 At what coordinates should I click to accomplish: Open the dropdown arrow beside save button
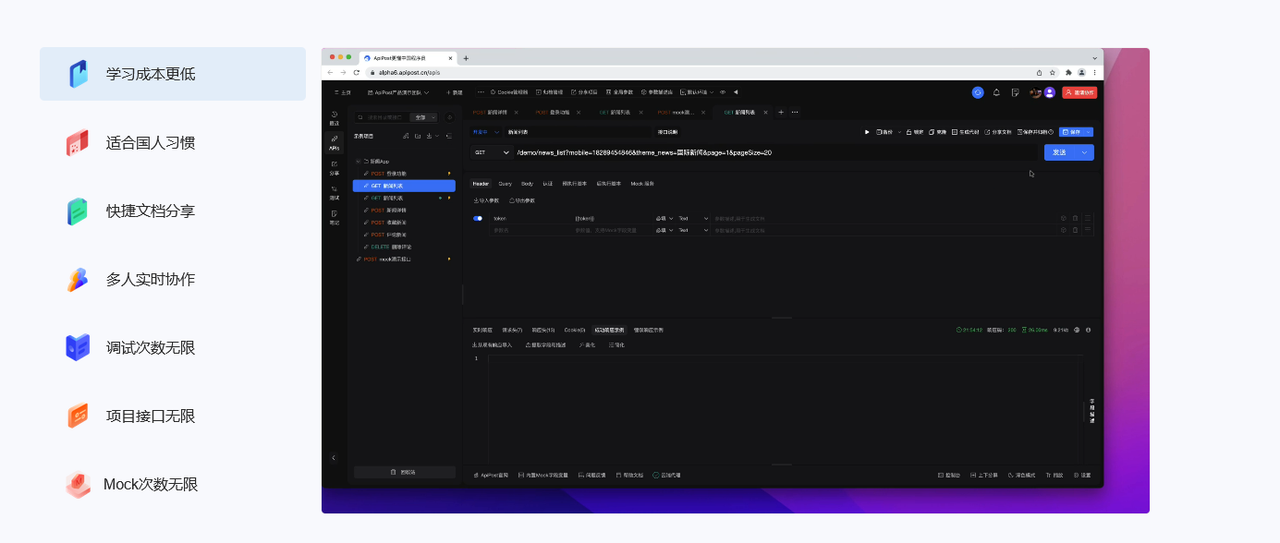coord(1088,132)
